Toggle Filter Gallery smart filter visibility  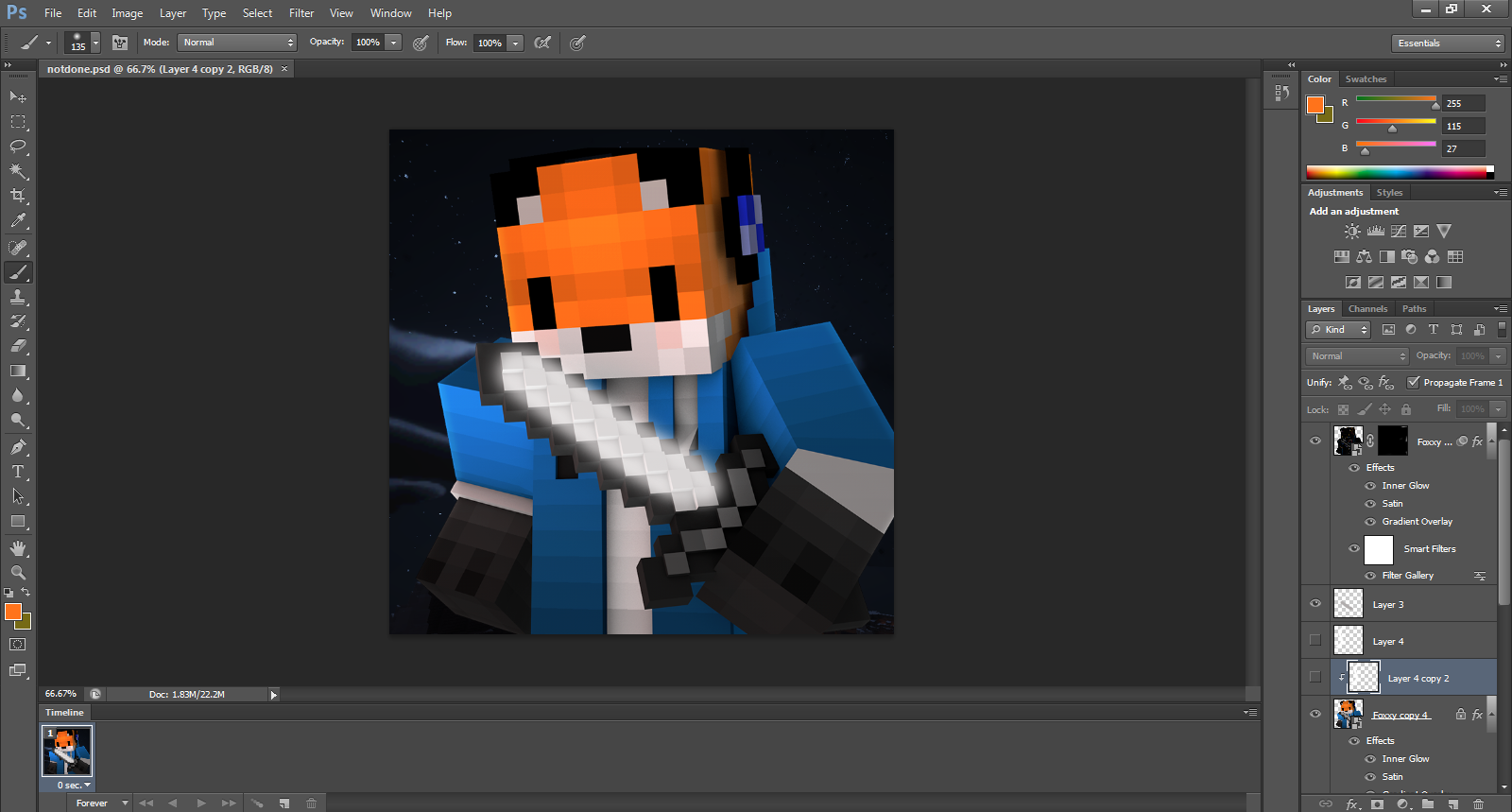pyautogui.click(x=1370, y=576)
